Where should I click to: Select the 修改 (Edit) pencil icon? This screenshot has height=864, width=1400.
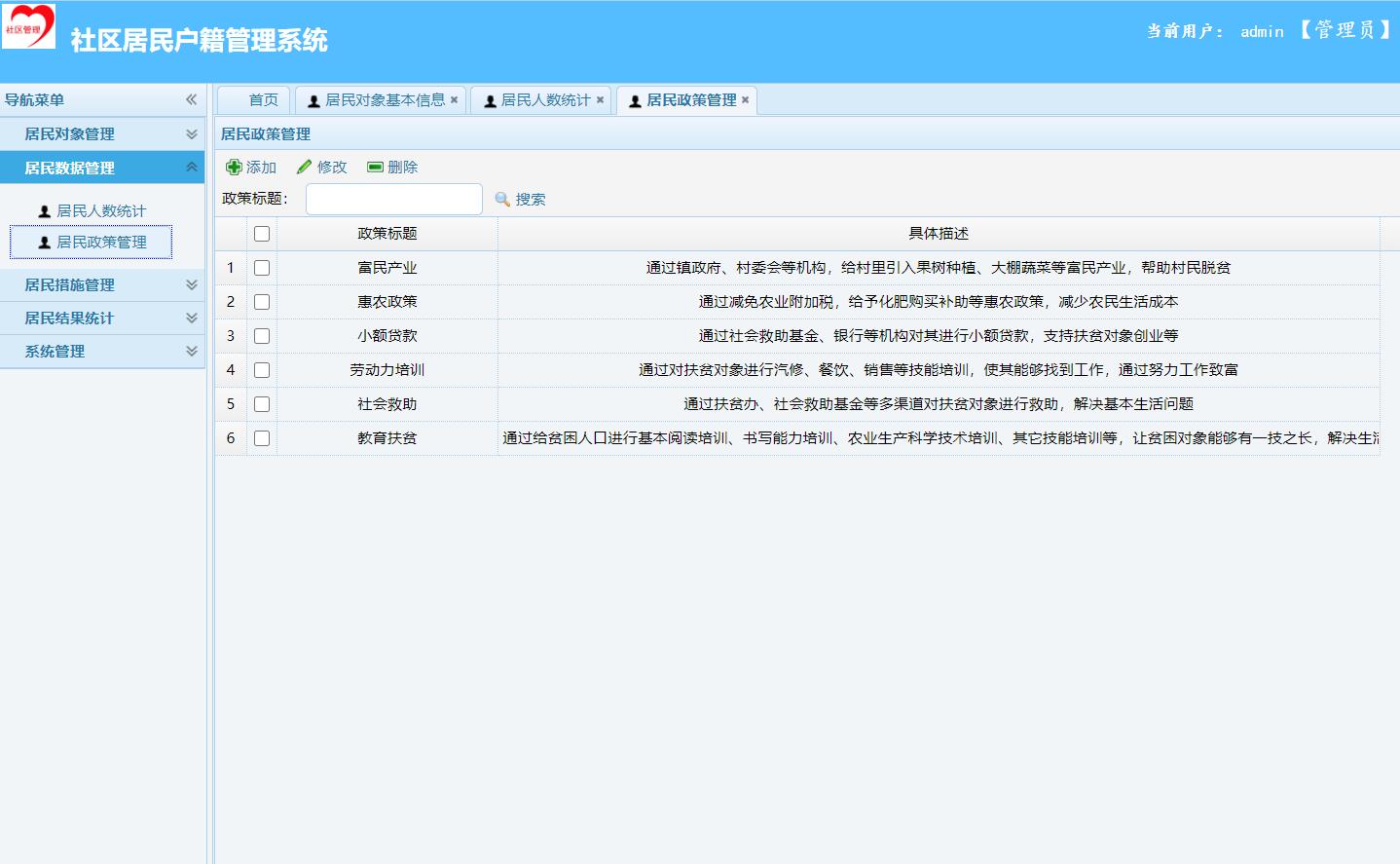(x=303, y=167)
